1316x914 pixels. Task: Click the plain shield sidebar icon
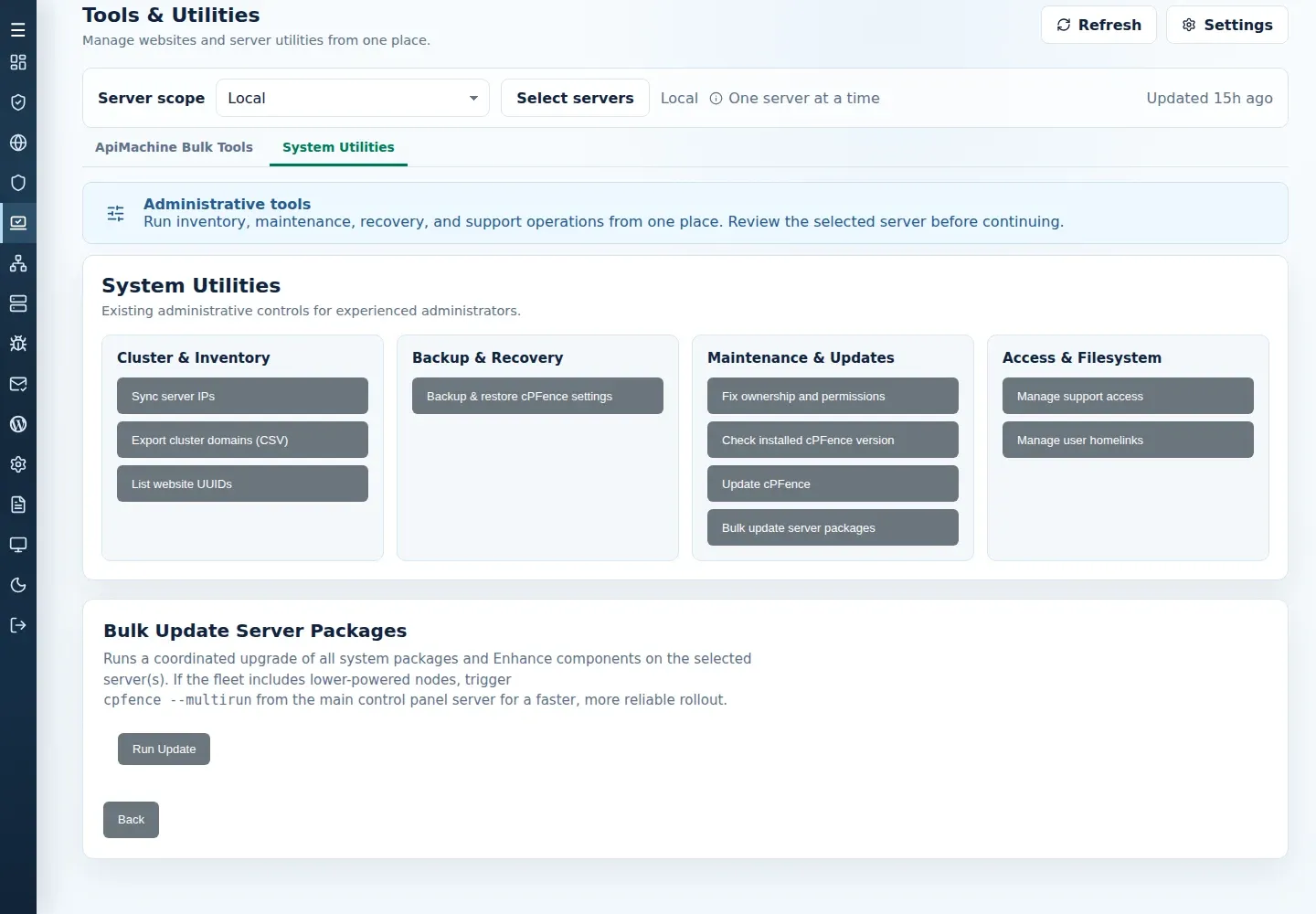[x=18, y=183]
